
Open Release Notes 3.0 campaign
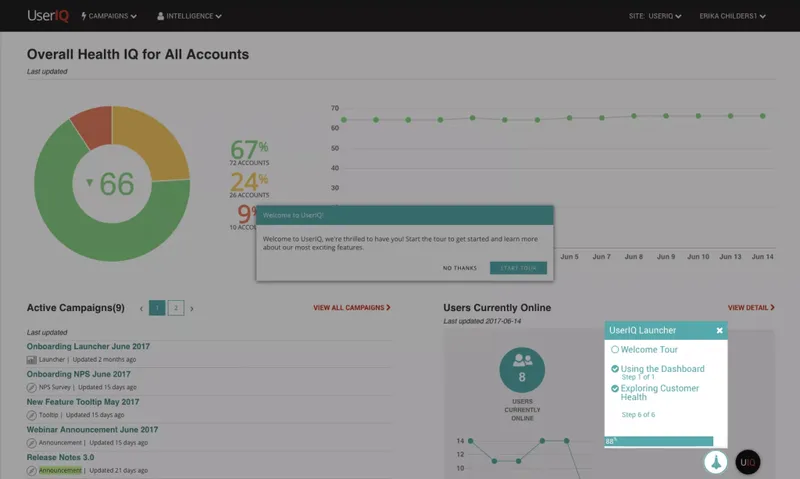pyautogui.click(x=60, y=458)
